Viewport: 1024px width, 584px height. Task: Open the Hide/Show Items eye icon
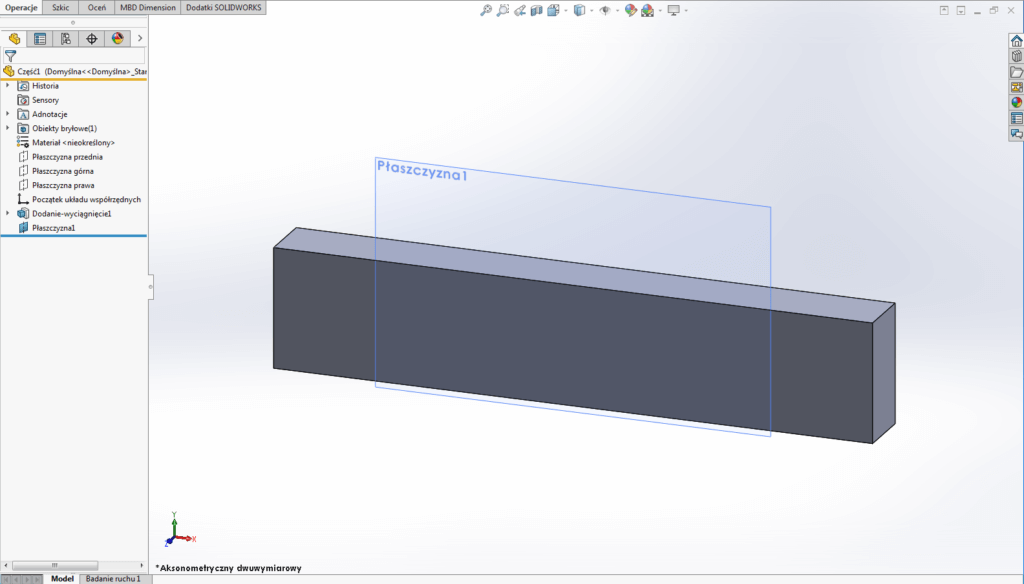point(607,9)
